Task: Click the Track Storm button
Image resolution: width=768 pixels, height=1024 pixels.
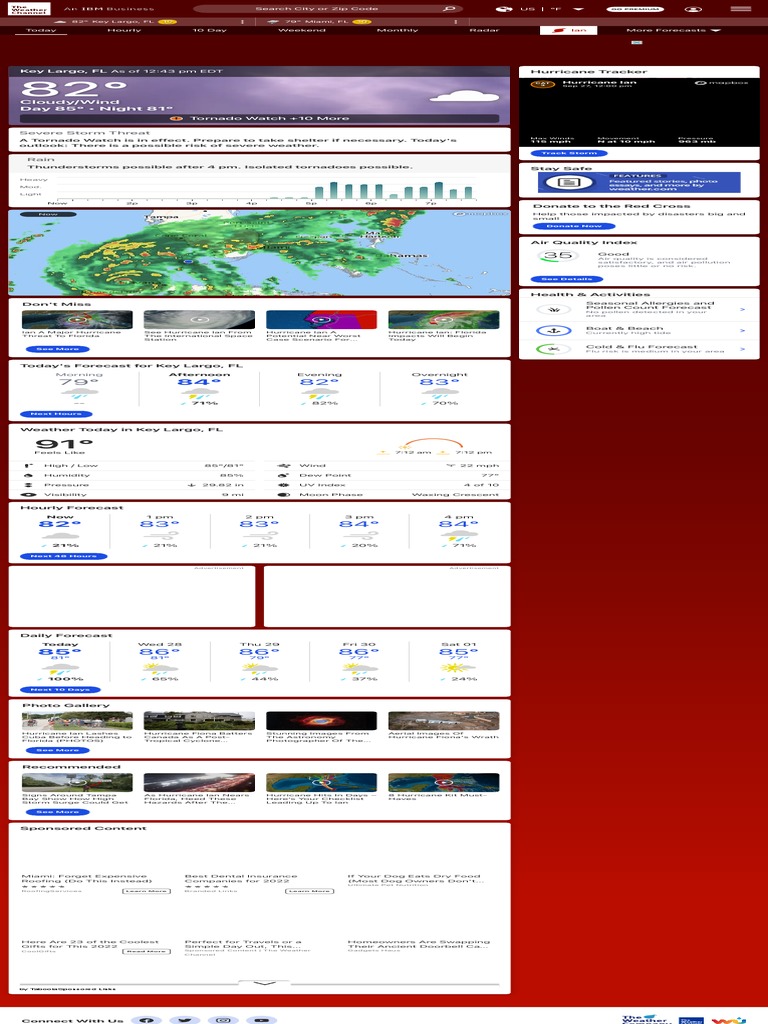Action: (x=568, y=153)
